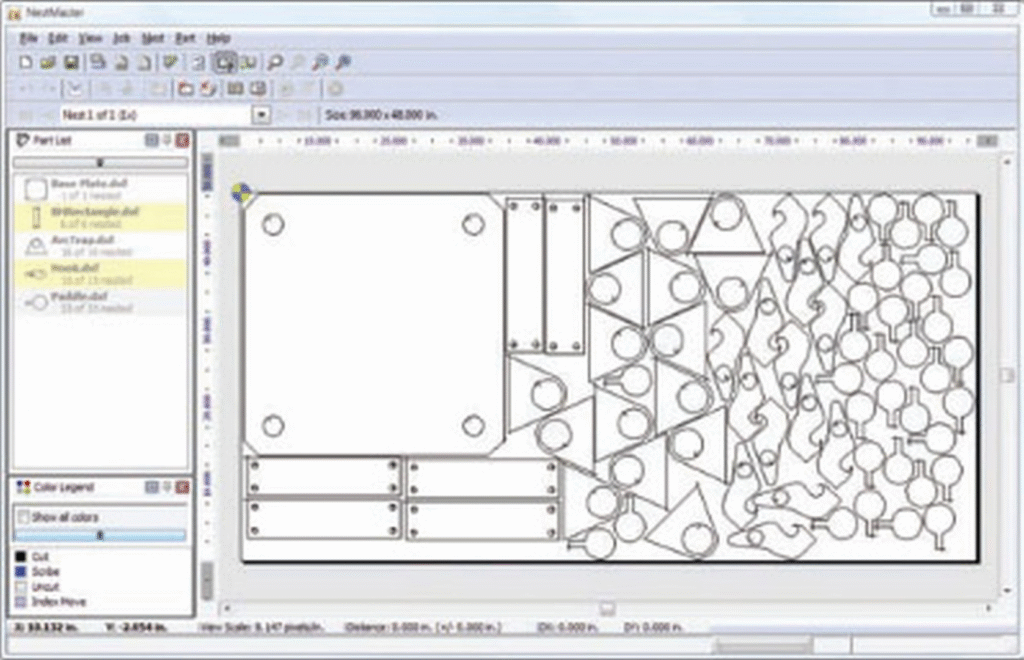Open the Nest menu
This screenshot has height=660, width=1024.
coord(152,38)
